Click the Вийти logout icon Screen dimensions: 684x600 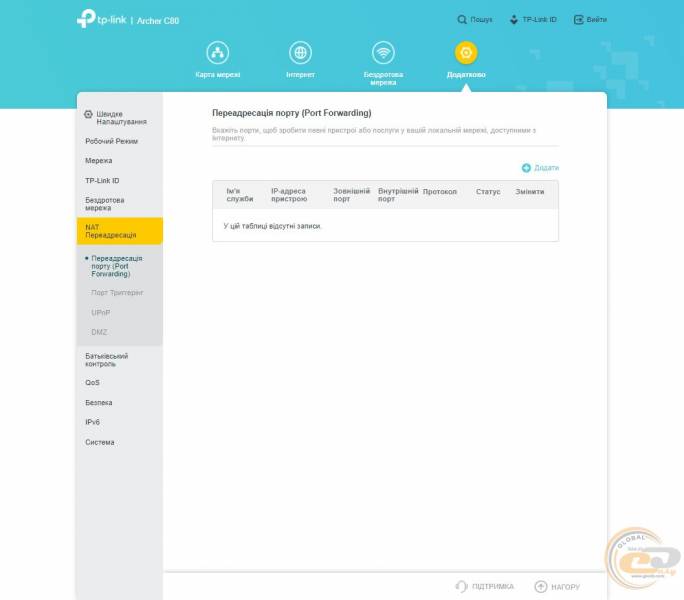coord(578,20)
